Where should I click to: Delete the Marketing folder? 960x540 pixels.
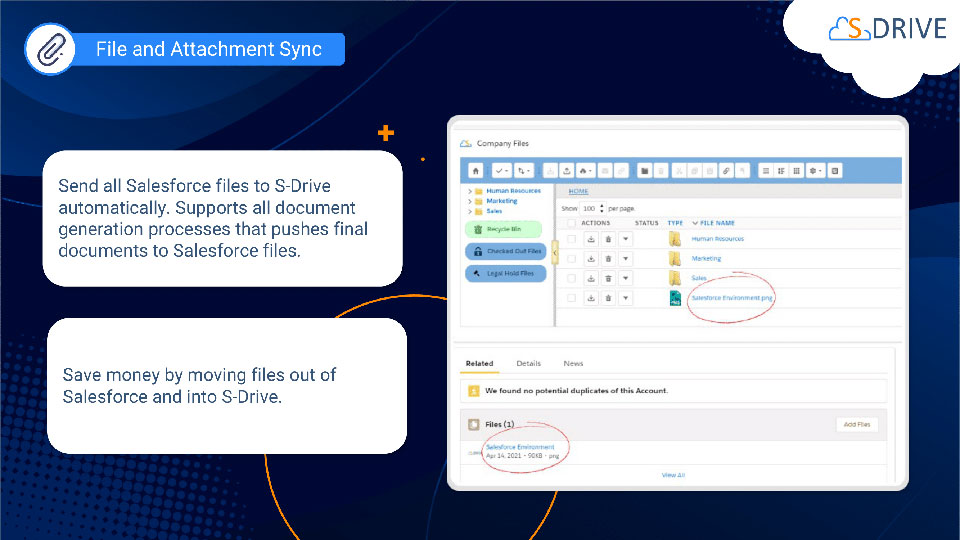coord(608,258)
